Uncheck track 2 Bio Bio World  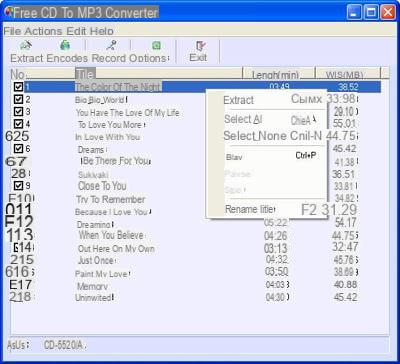click(19, 99)
